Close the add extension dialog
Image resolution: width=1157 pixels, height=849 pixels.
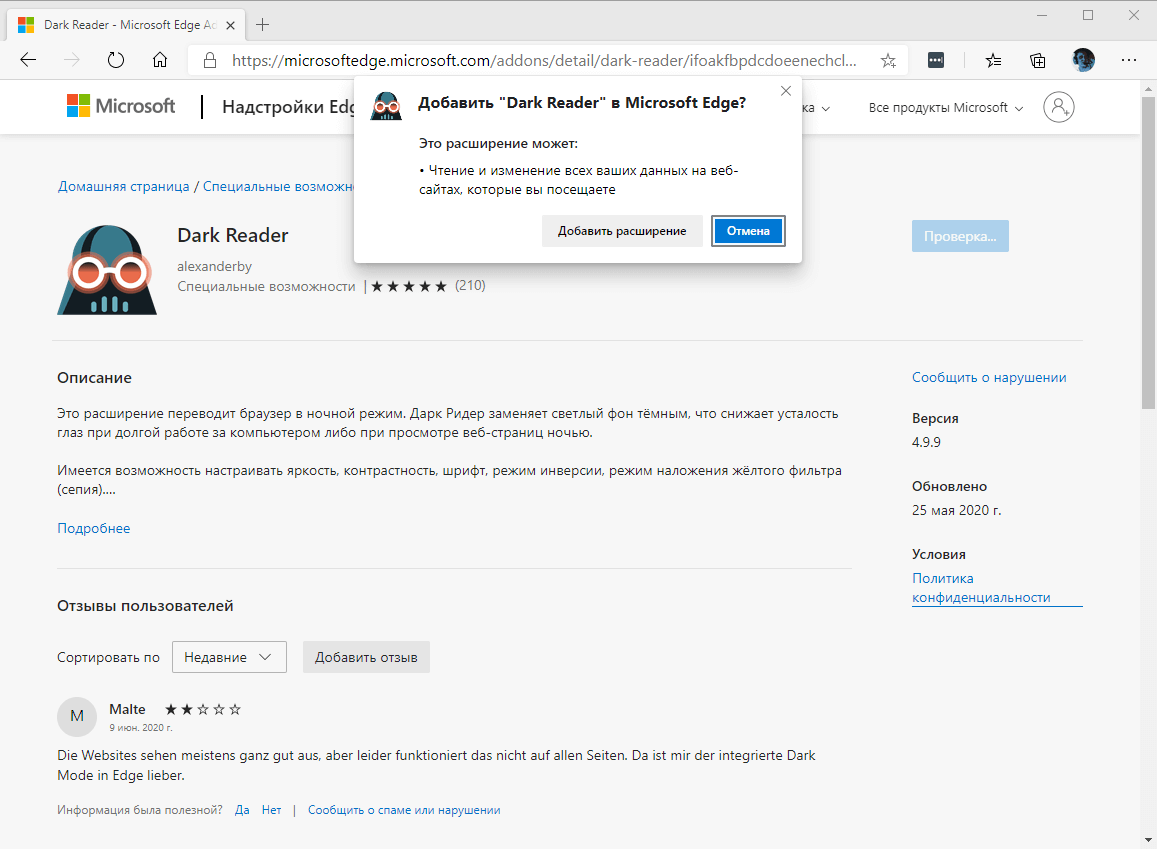coord(786,91)
